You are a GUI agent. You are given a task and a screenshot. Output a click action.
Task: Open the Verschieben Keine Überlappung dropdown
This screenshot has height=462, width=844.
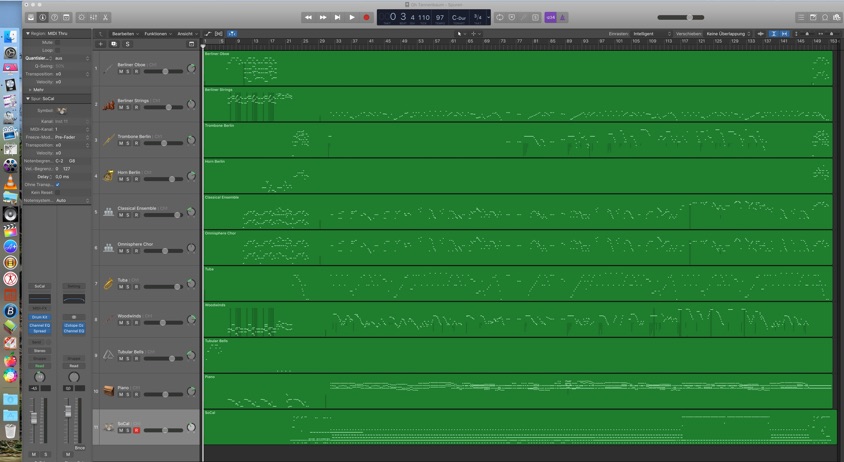click(x=728, y=33)
